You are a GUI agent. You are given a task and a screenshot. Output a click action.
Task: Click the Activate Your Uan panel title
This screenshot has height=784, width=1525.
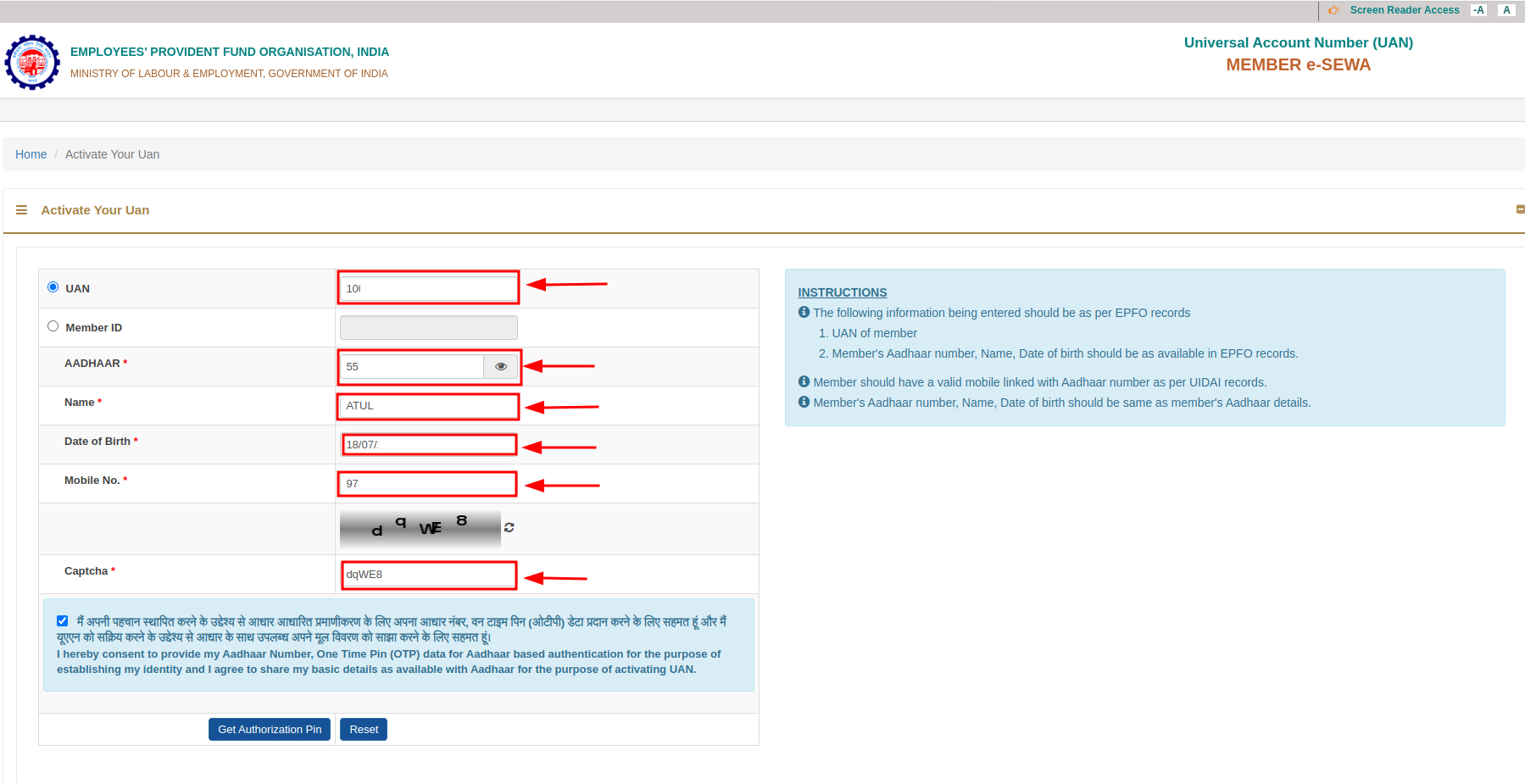(95, 210)
